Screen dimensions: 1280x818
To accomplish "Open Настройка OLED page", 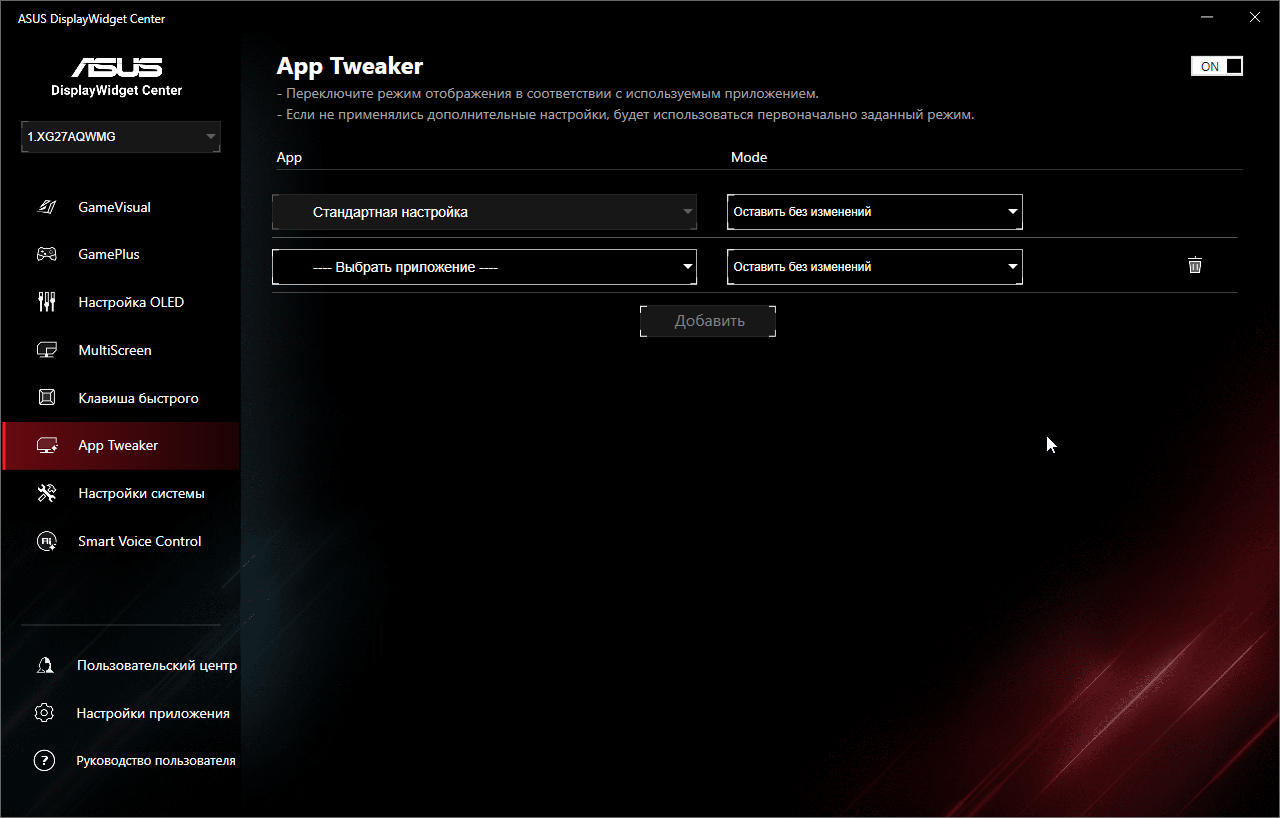I will click(121, 302).
